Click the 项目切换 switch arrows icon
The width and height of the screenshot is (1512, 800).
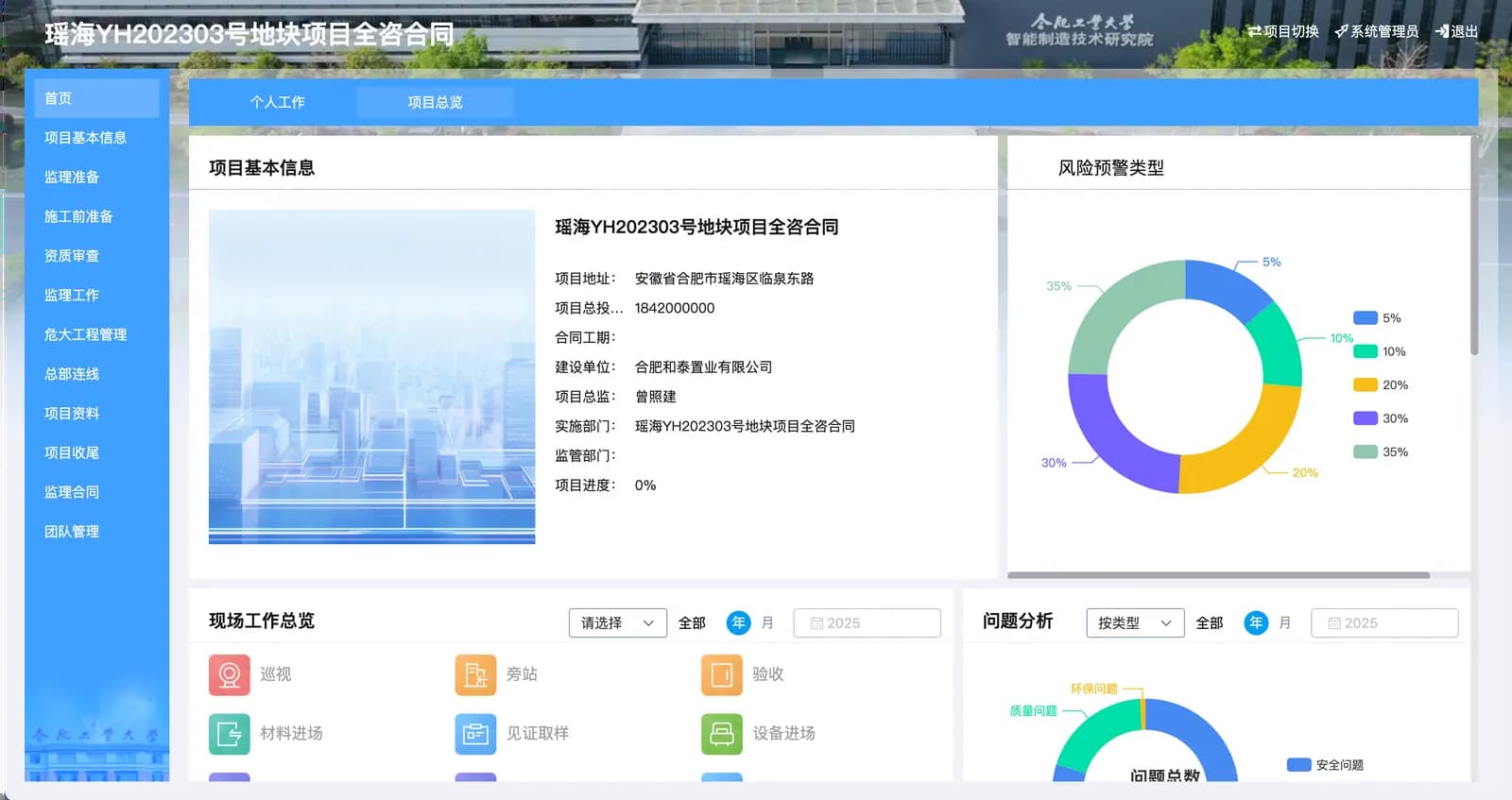click(1254, 31)
